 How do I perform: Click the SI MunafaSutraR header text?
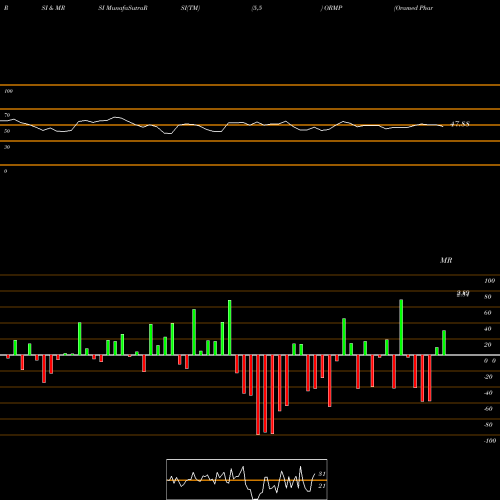pos(123,8)
